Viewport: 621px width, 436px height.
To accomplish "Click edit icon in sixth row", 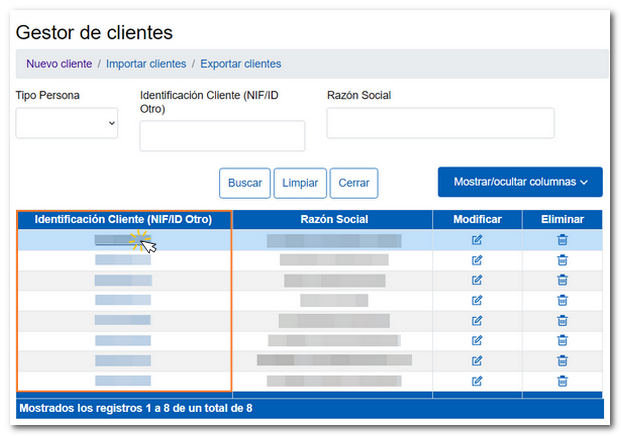I will (477, 341).
